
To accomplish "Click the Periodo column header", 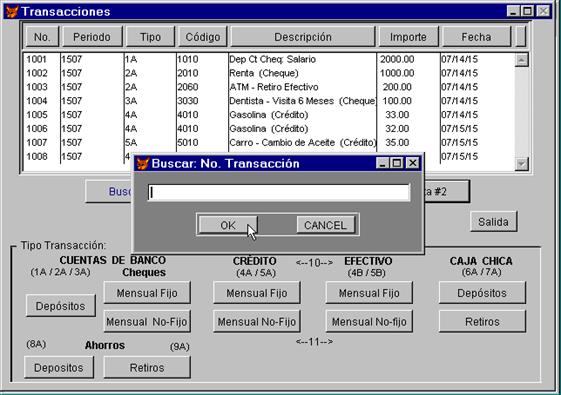I will coord(92,37).
